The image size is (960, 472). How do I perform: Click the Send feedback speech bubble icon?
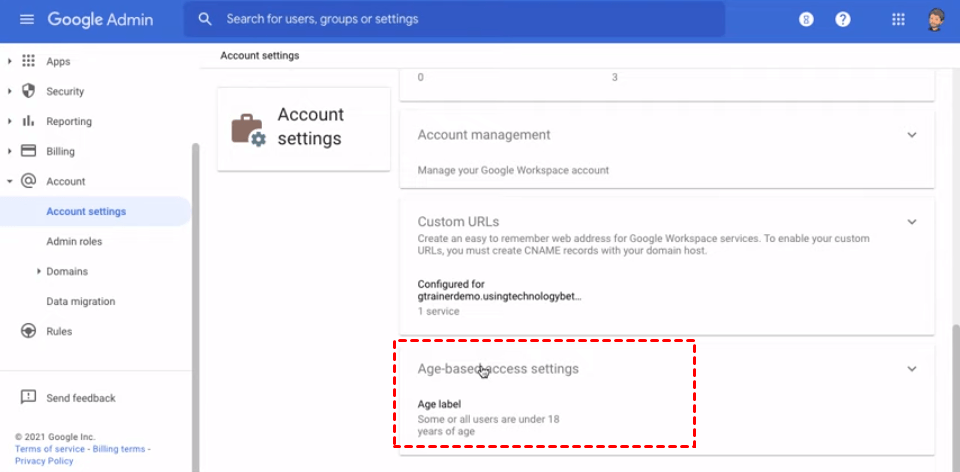coord(28,397)
